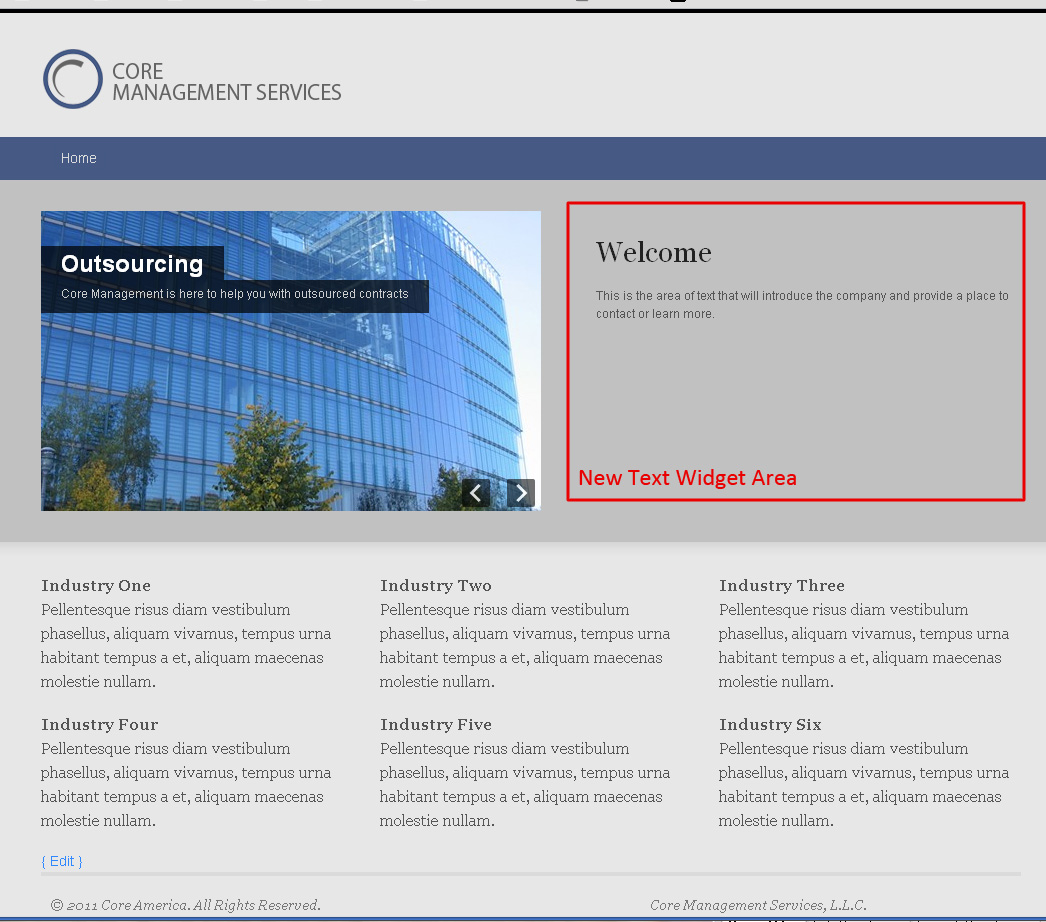Choose the Industry Five heading

[x=436, y=725]
